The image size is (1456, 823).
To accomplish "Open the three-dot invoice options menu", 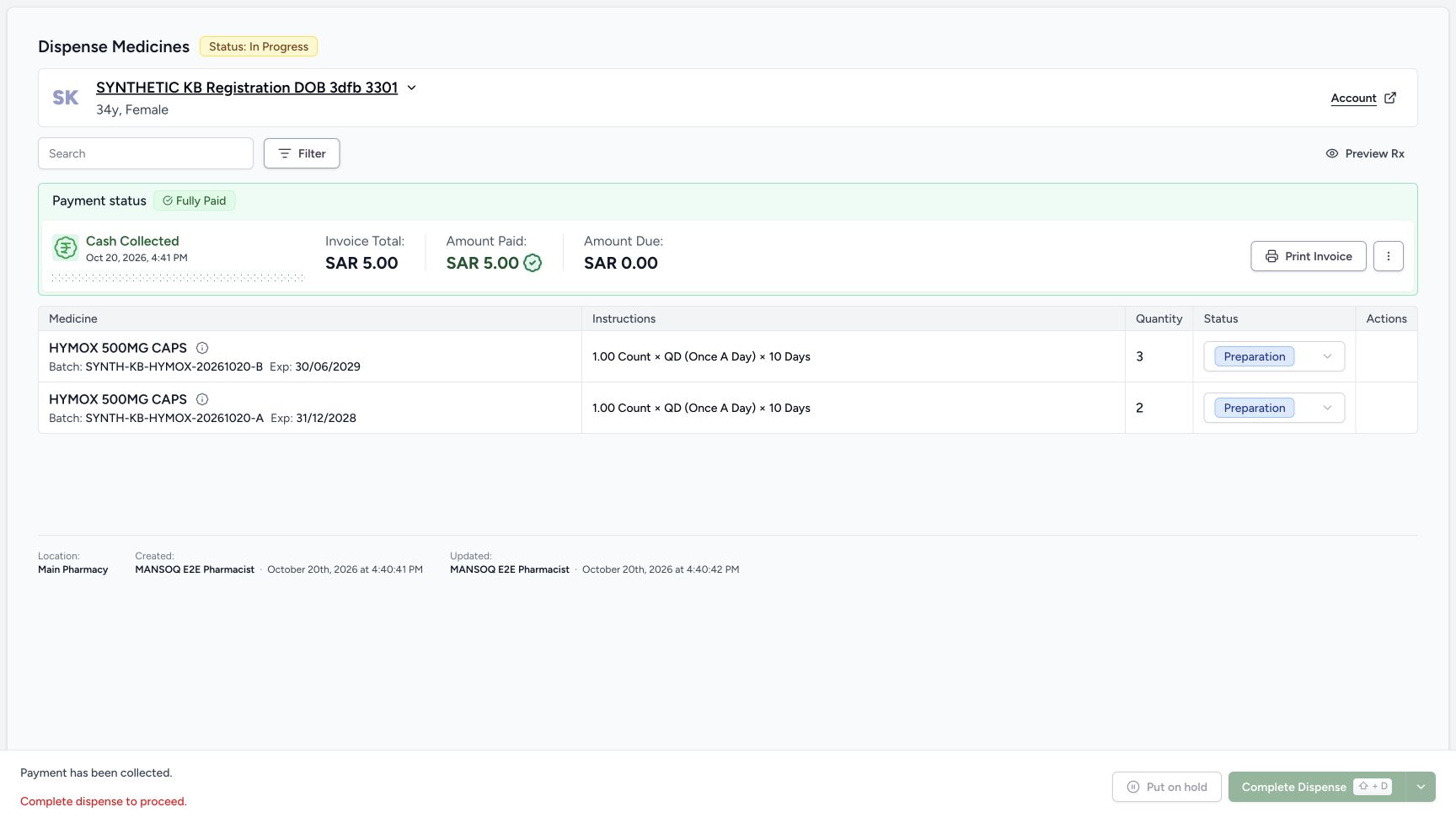I will click(x=1389, y=256).
